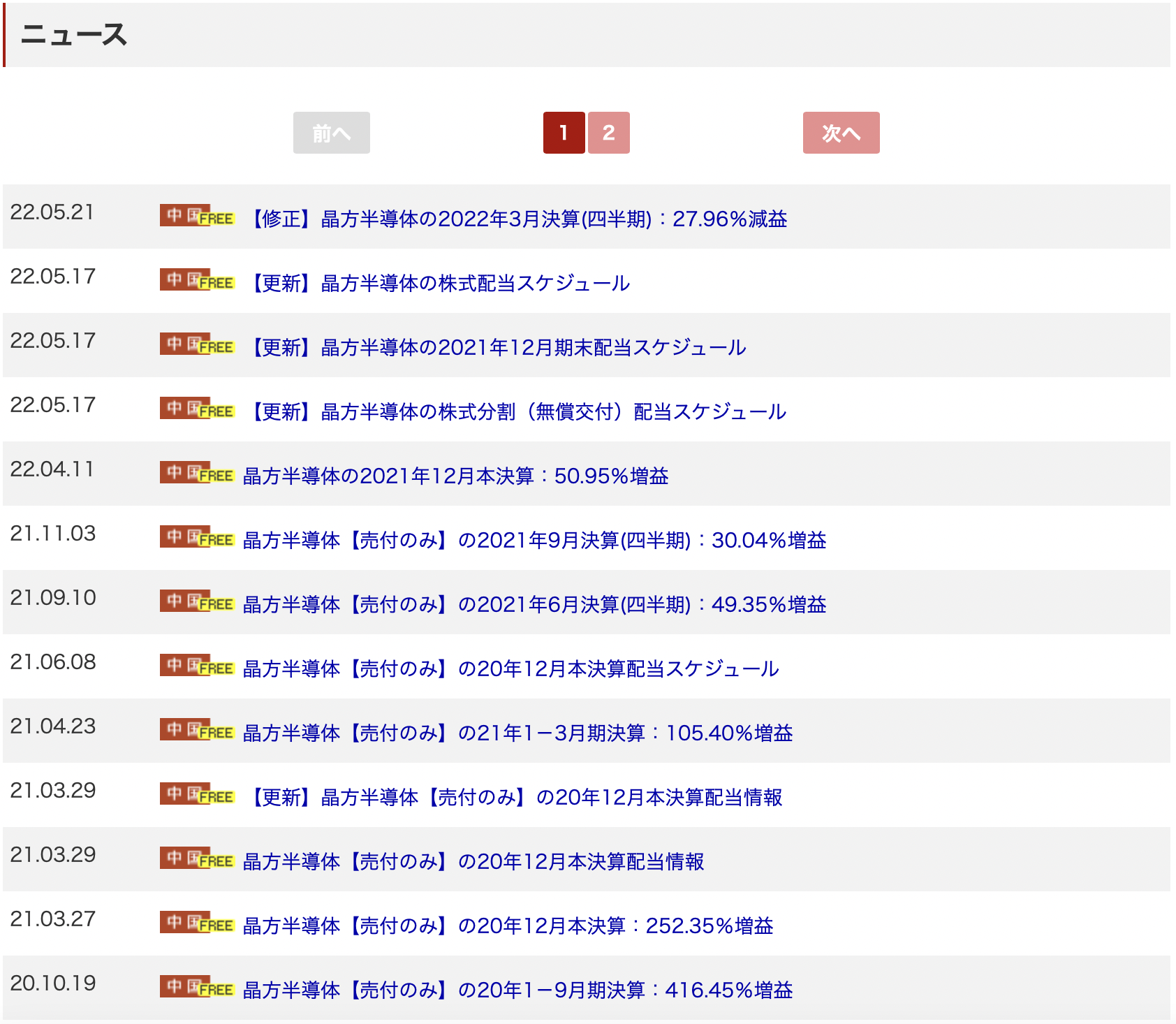Open 2021年9月決算 30.04%増益 article
The height and width of the screenshot is (1024, 1176).
pyautogui.click(x=535, y=541)
